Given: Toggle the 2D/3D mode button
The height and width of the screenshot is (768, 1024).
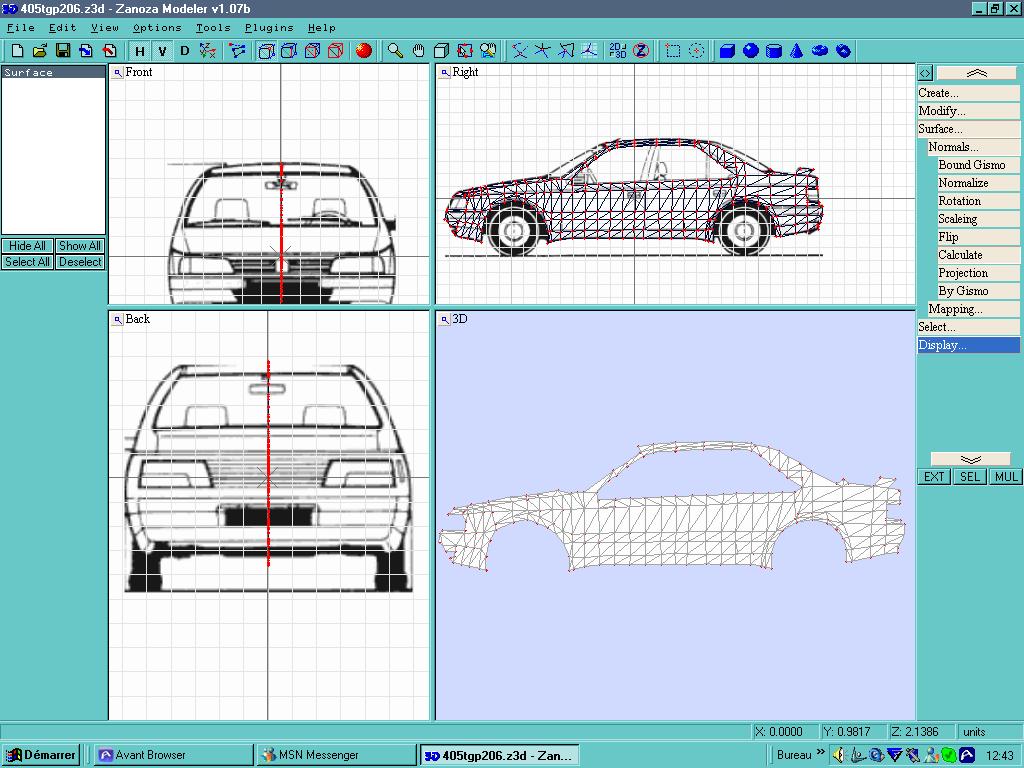Looking at the screenshot, I should [617, 51].
